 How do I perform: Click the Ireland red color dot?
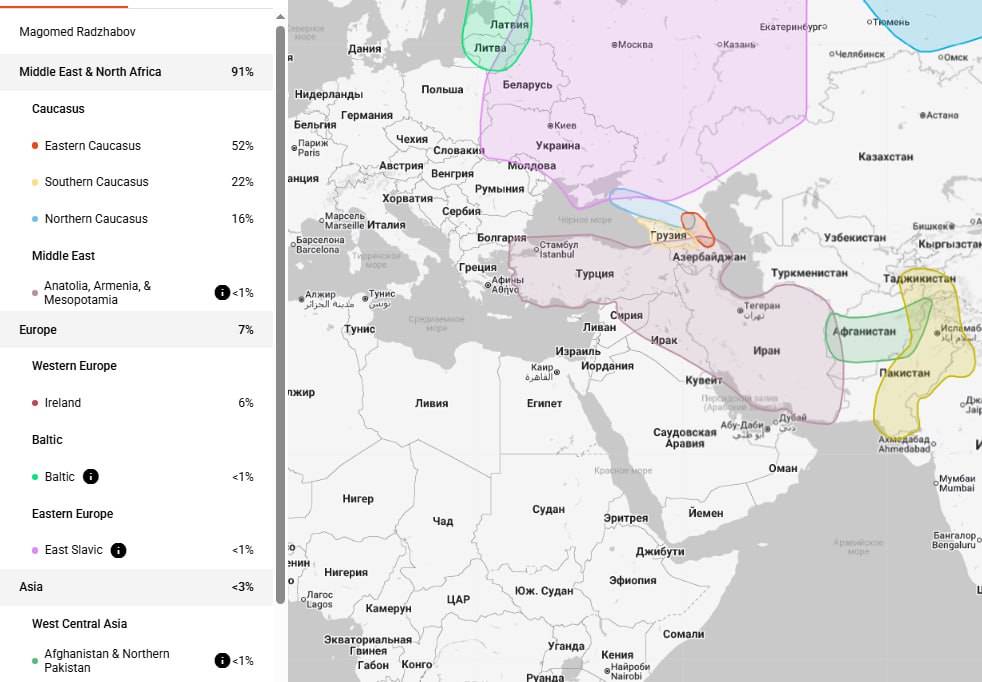35,403
